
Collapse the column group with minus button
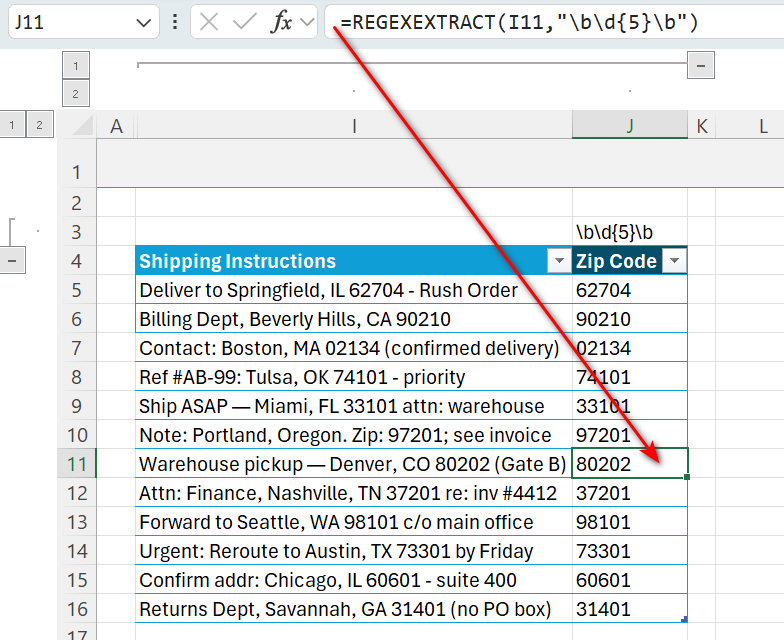pos(701,66)
